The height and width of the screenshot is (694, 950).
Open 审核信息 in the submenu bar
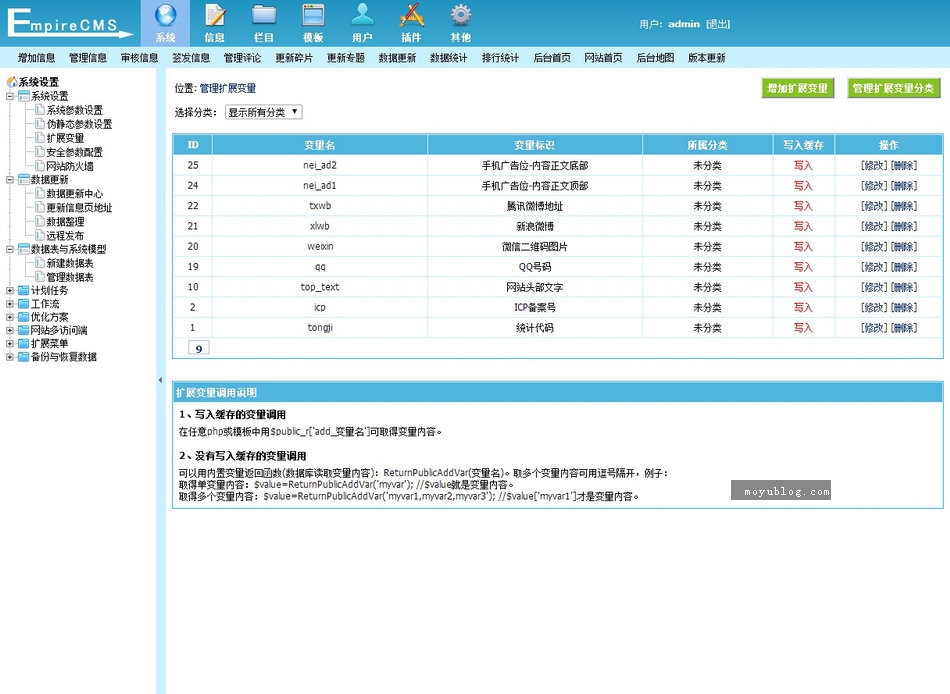[139, 58]
